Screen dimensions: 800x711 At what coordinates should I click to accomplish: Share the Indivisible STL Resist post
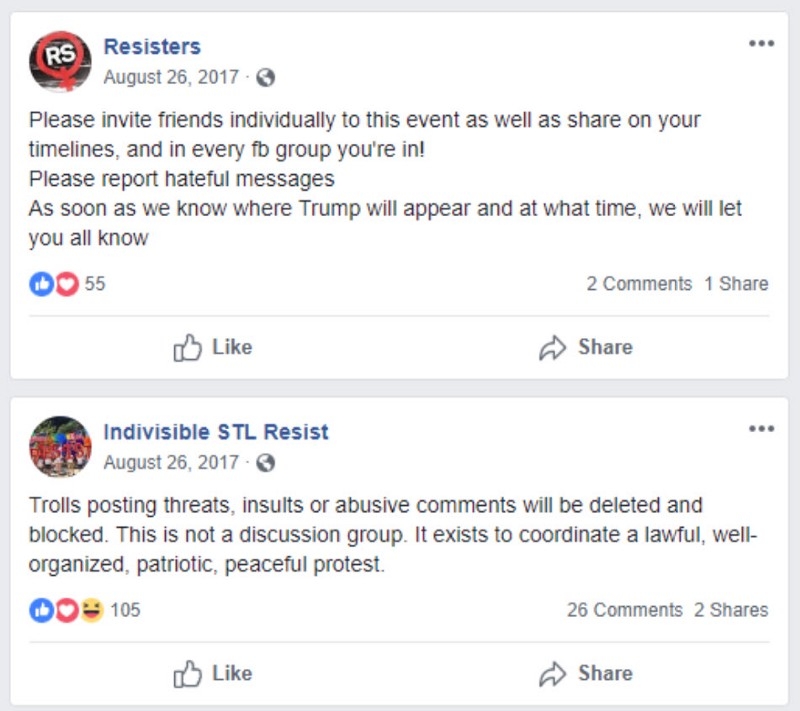(586, 673)
